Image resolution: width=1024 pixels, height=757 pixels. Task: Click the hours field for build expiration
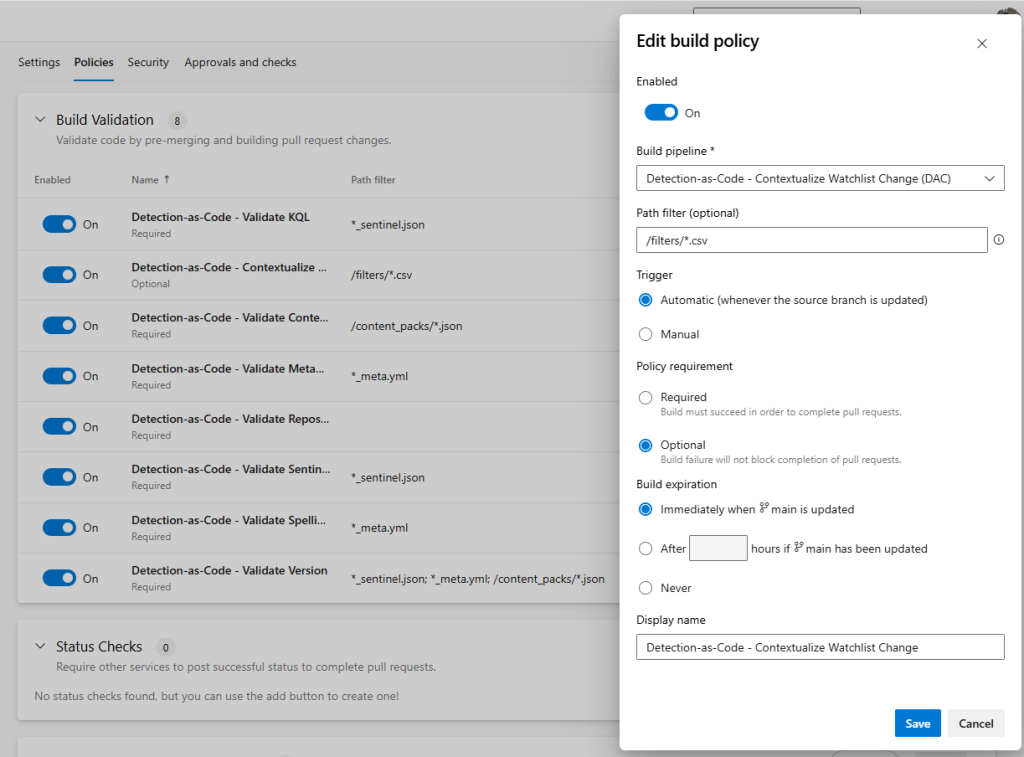(x=718, y=548)
